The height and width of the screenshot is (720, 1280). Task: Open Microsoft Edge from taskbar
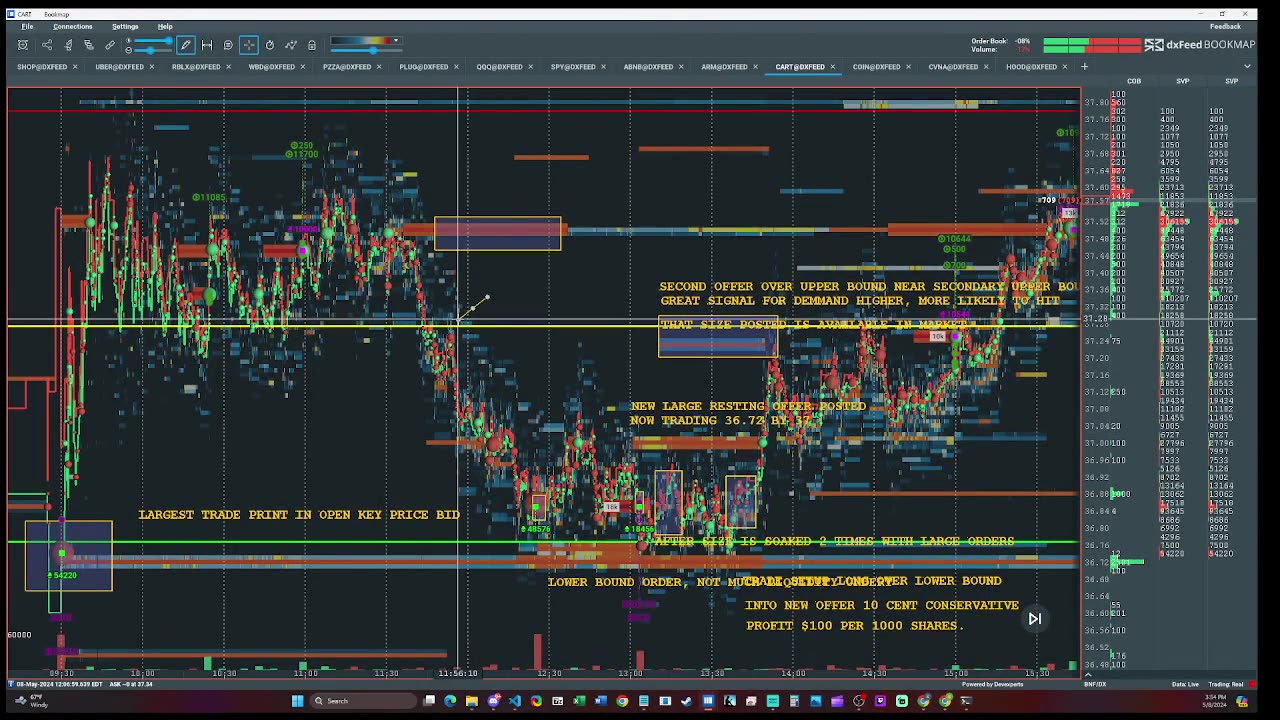450,701
